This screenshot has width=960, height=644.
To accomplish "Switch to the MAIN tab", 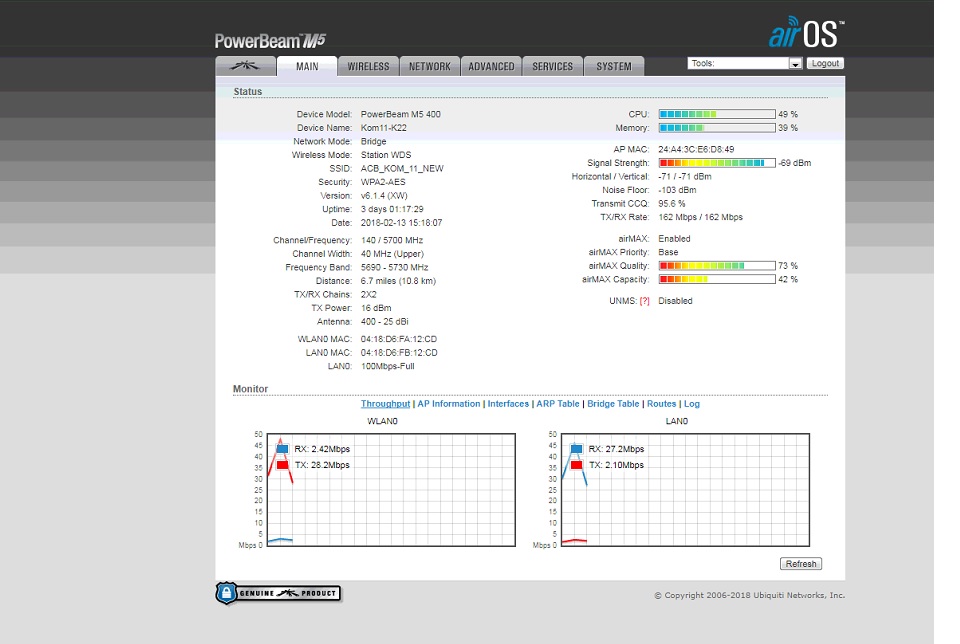I will 307,66.
